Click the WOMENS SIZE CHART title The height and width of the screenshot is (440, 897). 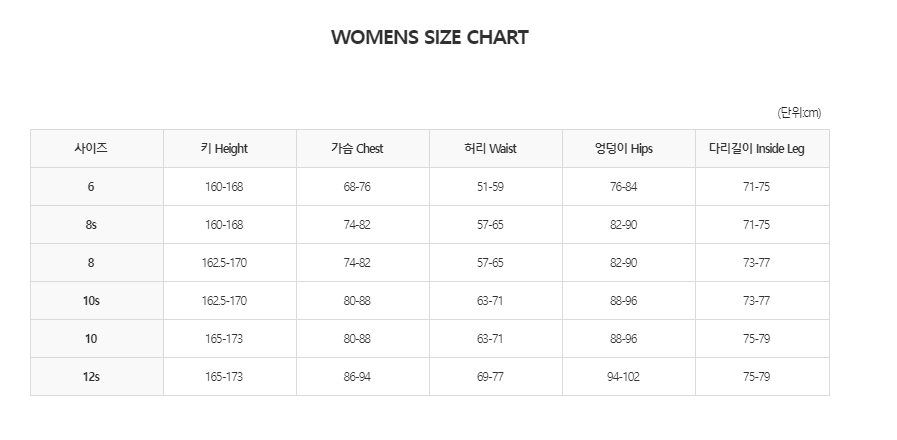coord(429,38)
